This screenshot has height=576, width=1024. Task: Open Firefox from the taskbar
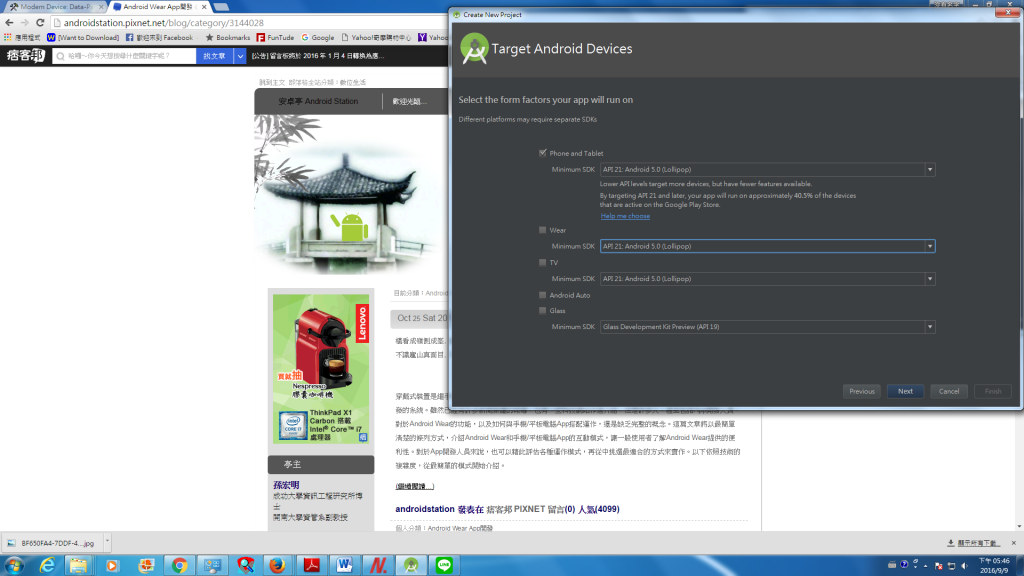278,566
